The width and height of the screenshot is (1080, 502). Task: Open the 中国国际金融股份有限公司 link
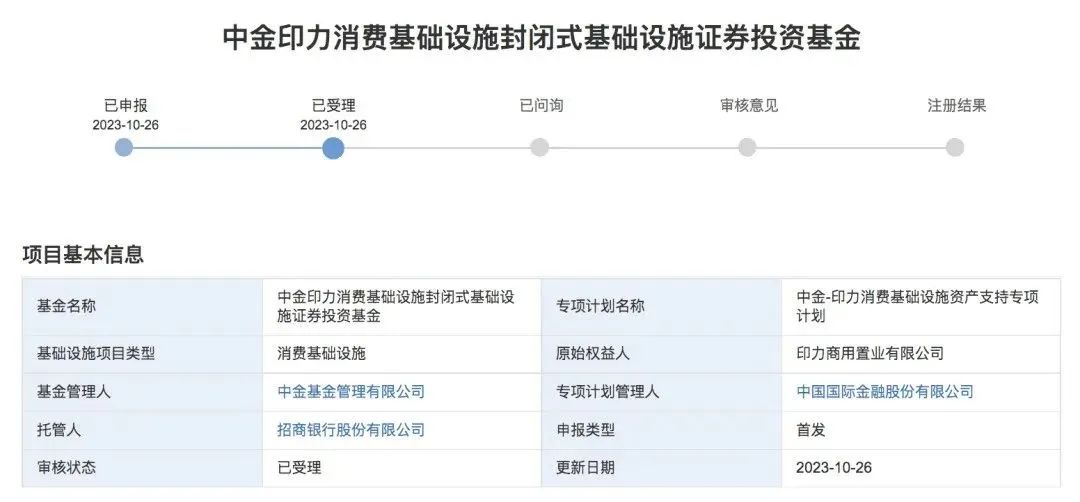pyautogui.click(x=885, y=392)
